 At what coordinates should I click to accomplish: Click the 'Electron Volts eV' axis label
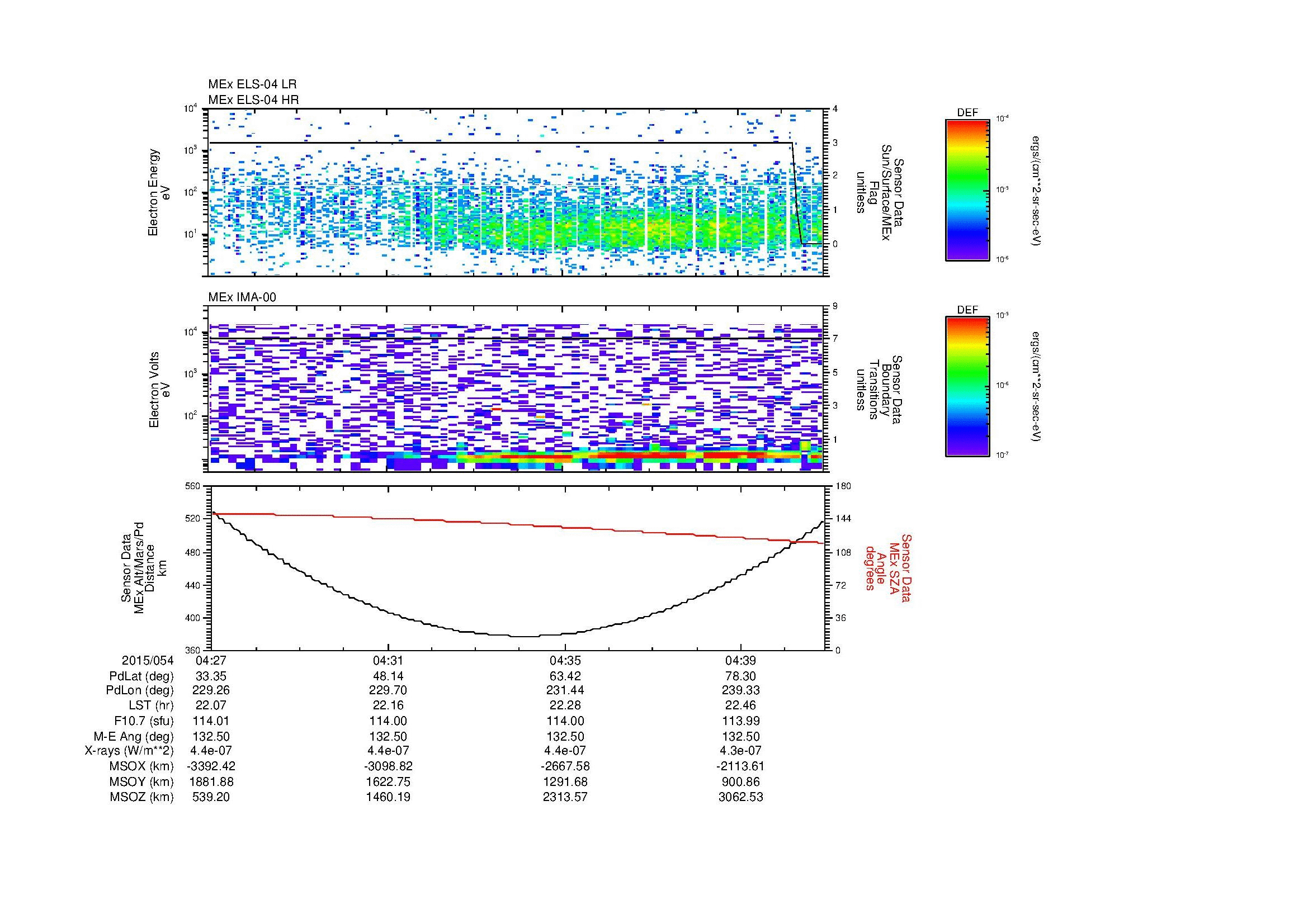pos(159,390)
